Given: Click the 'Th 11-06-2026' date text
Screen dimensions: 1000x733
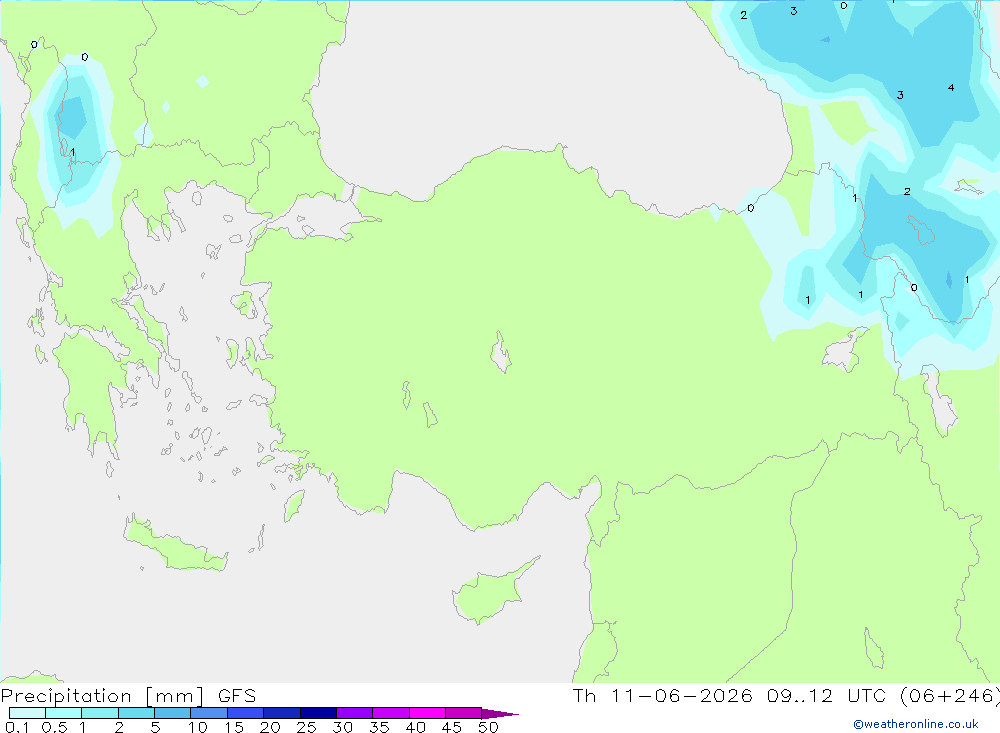Looking at the screenshot, I should click(662, 696).
